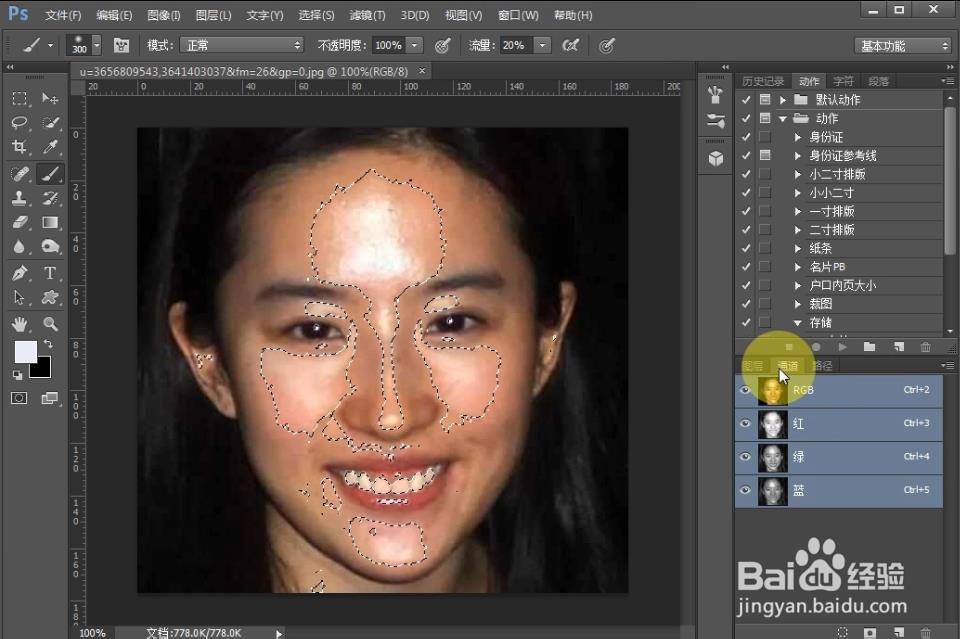This screenshot has height=639, width=960.
Task: Toggle checkmark for 小二寸排版 action
Action: coord(746,174)
